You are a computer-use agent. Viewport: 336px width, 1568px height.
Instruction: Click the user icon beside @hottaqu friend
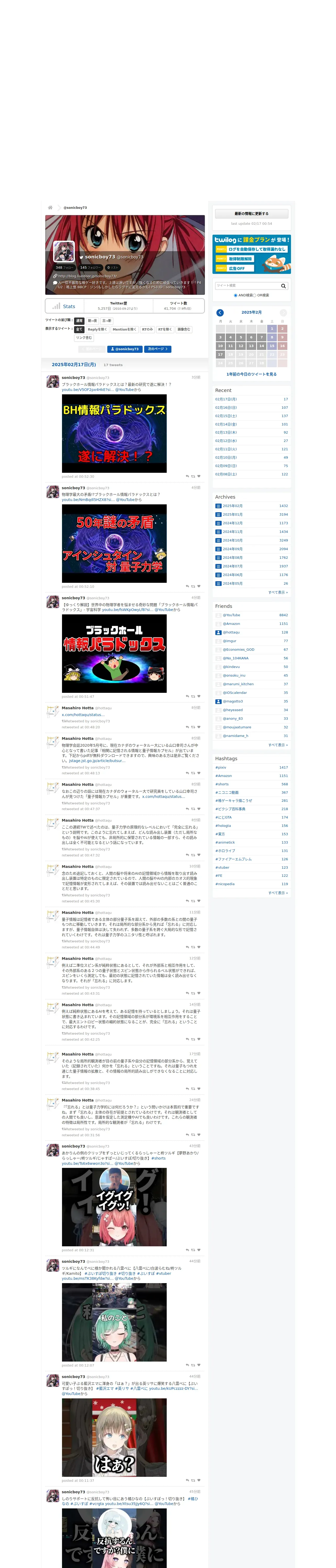[218, 632]
